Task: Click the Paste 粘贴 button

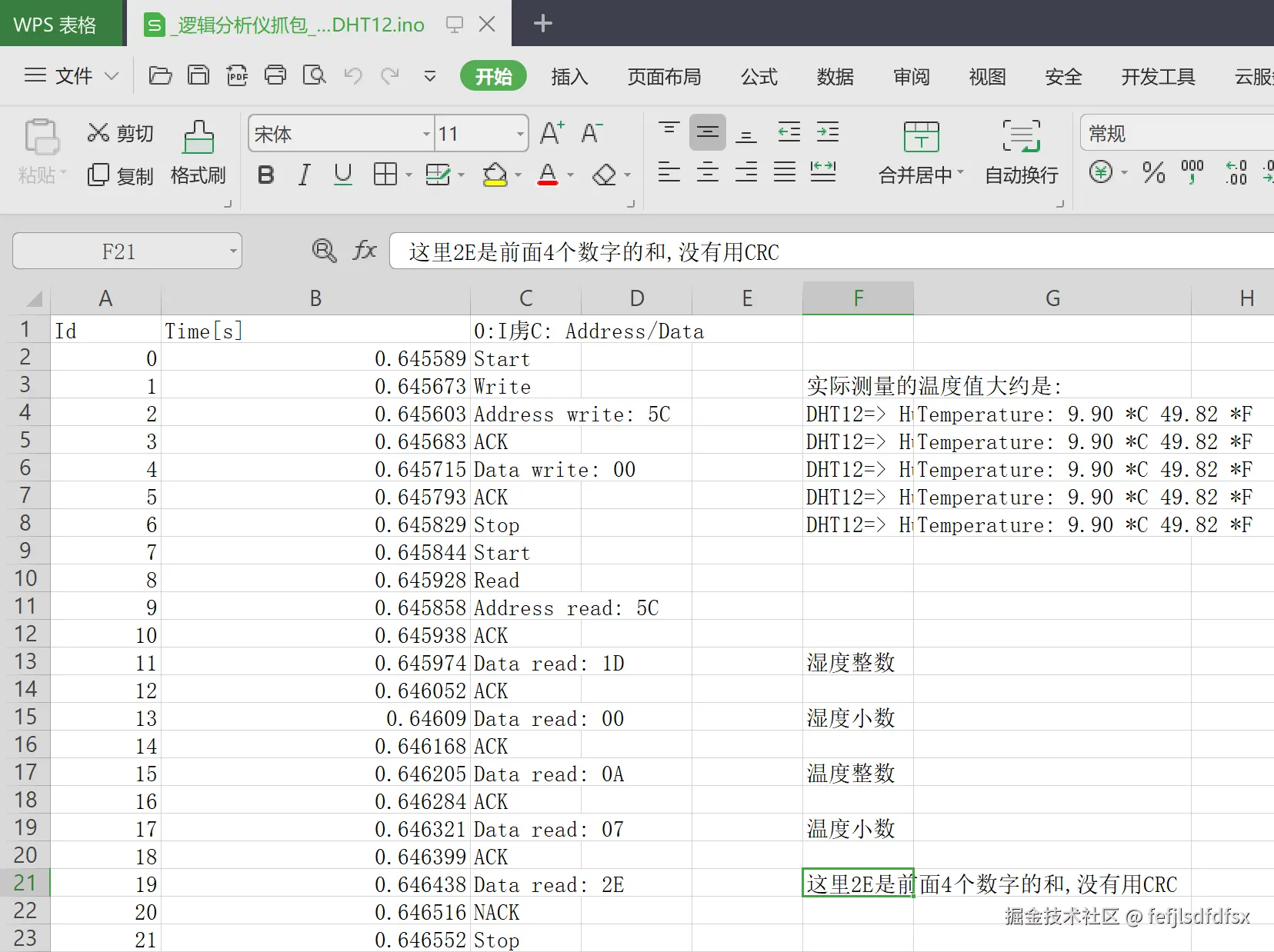Action: point(42,152)
